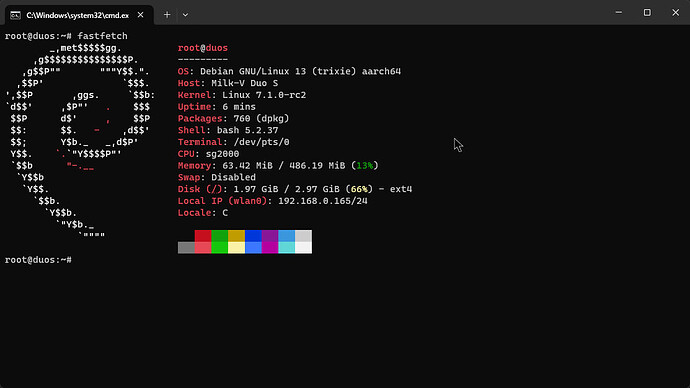This screenshot has width=690, height=388.
Task: Click the 'sg2000' CPU value
Action: [223, 154]
